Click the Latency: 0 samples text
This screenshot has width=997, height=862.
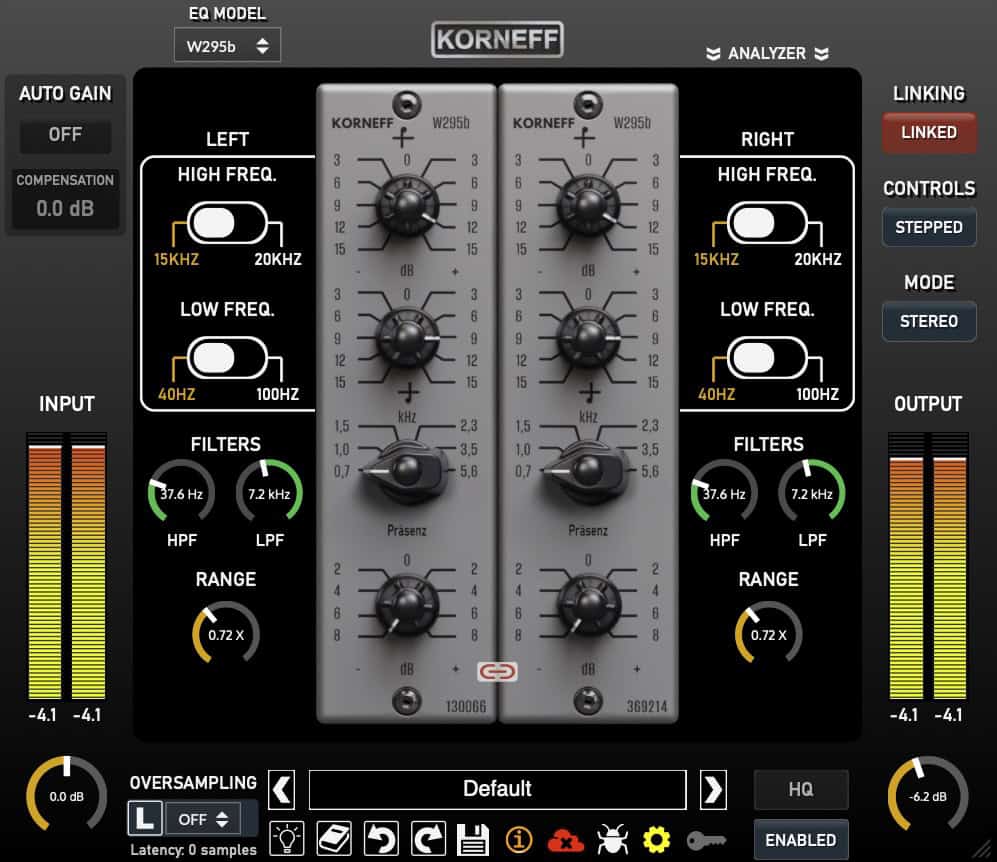[x=193, y=850]
